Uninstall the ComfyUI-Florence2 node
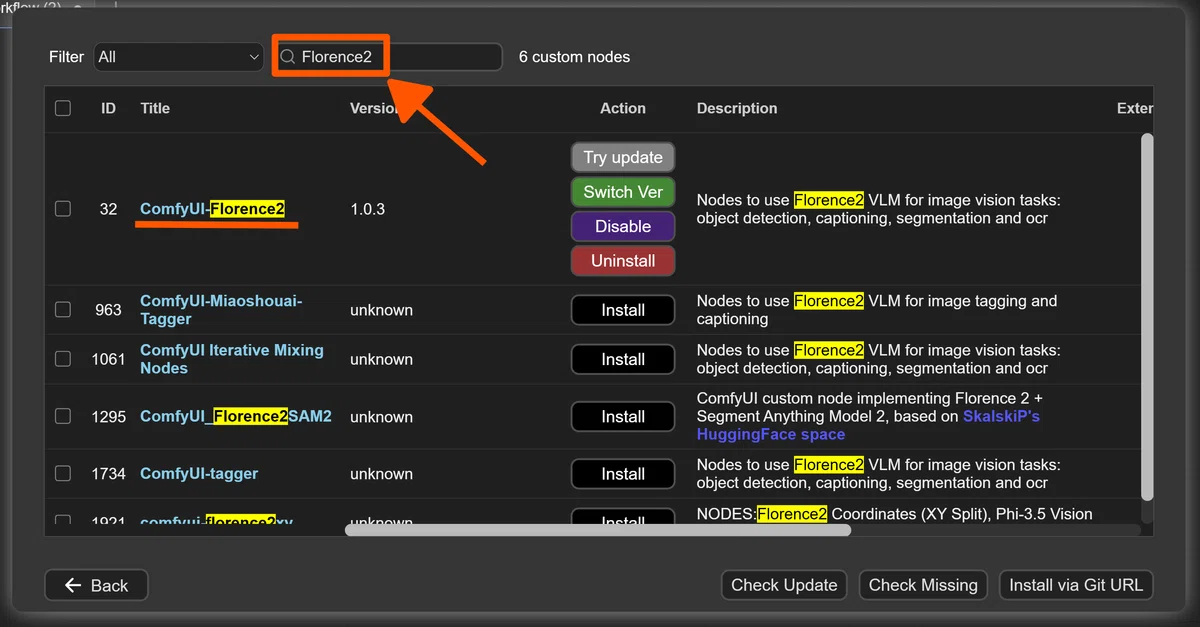The height and width of the screenshot is (627, 1200). pyautogui.click(x=623, y=261)
